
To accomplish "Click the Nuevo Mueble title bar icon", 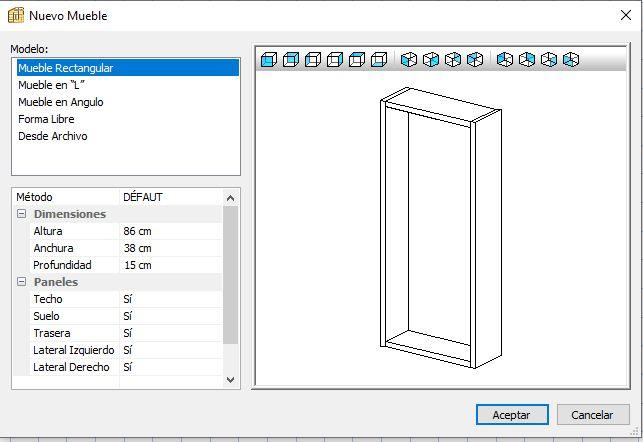I will tap(16, 15).
